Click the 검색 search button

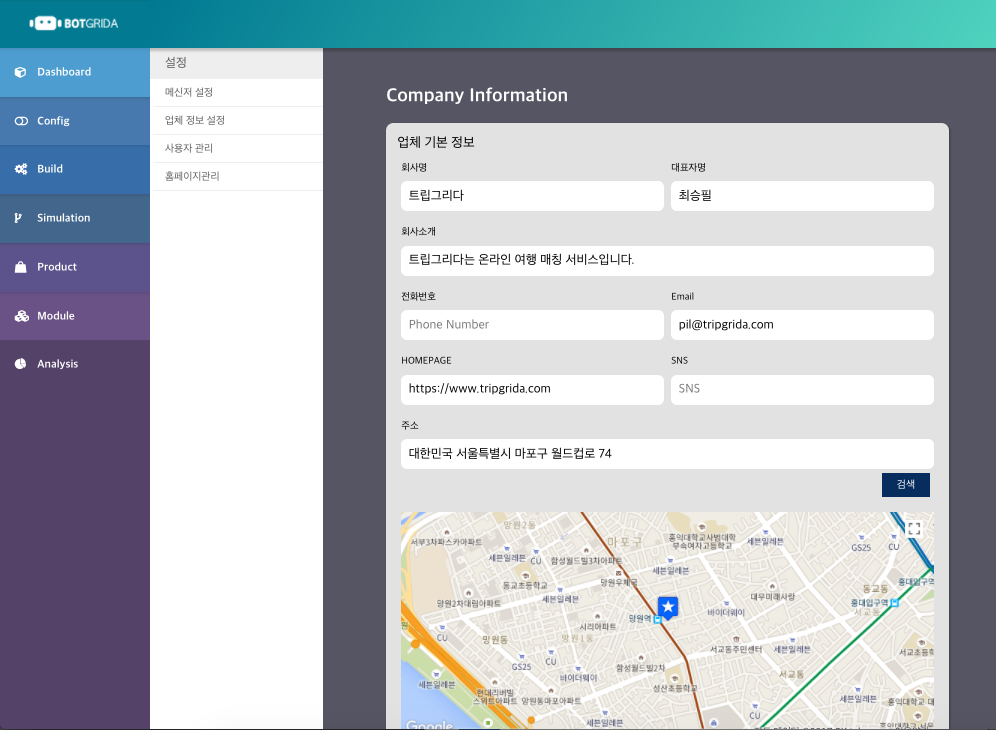(906, 485)
